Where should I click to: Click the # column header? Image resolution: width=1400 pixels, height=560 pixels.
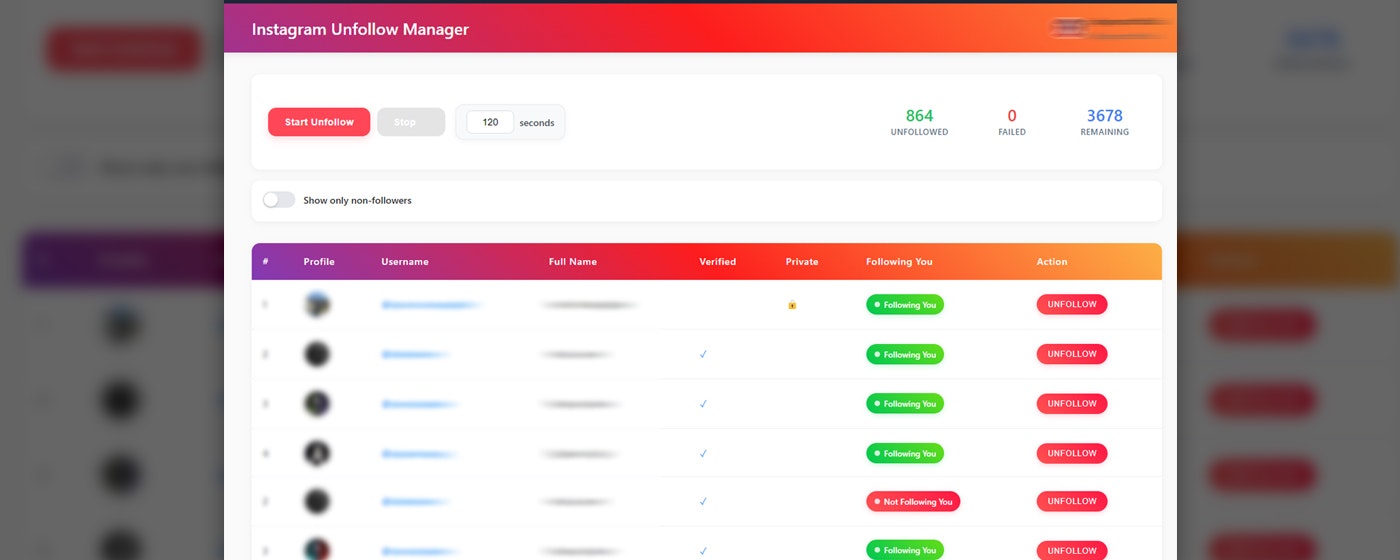[x=265, y=262]
